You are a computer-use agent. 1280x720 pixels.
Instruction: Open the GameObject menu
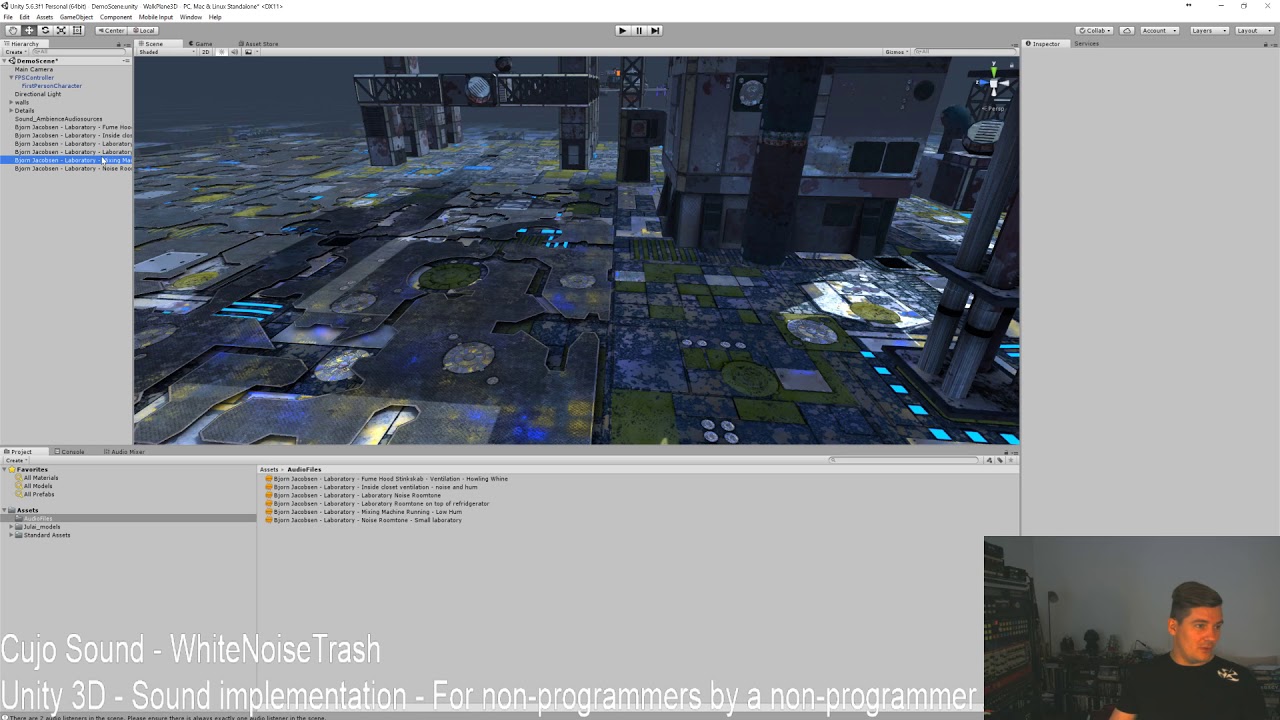[76, 17]
